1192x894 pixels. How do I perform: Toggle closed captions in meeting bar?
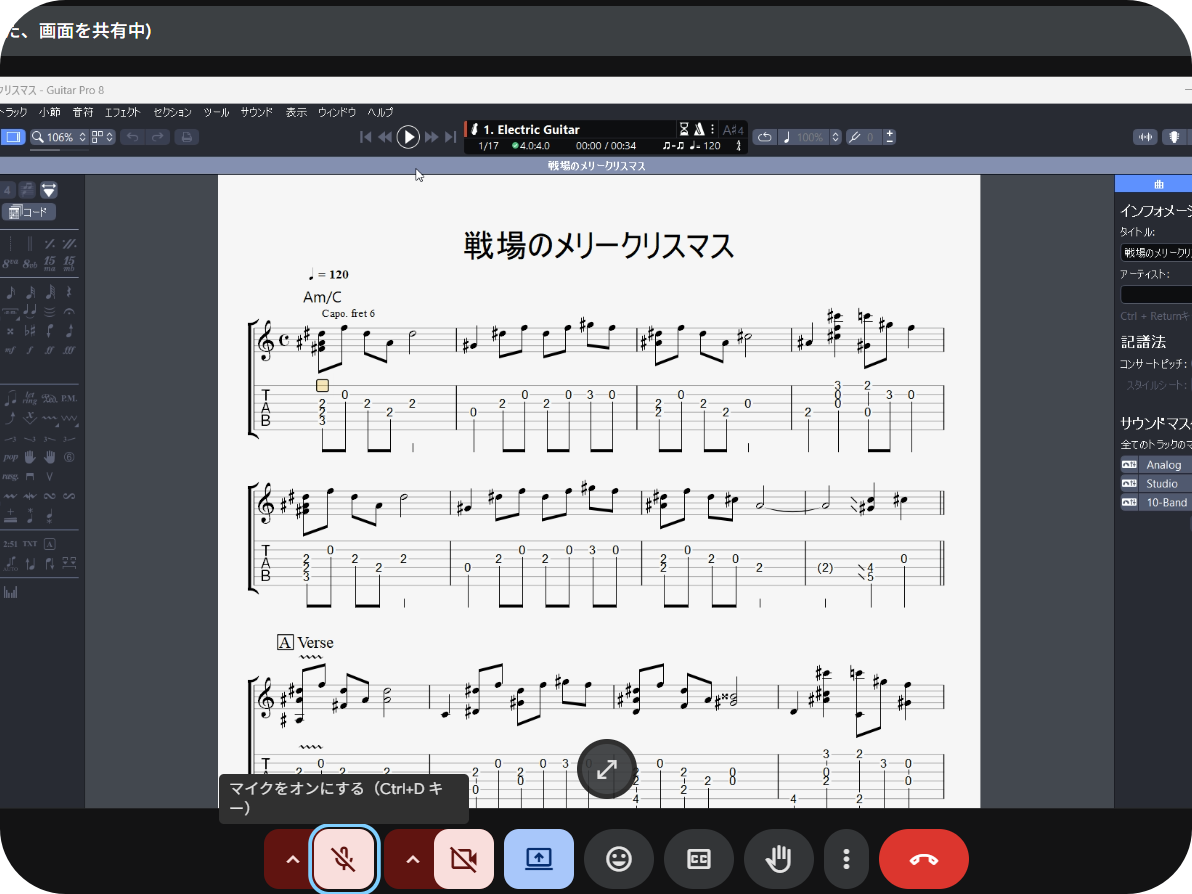pos(699,859)
